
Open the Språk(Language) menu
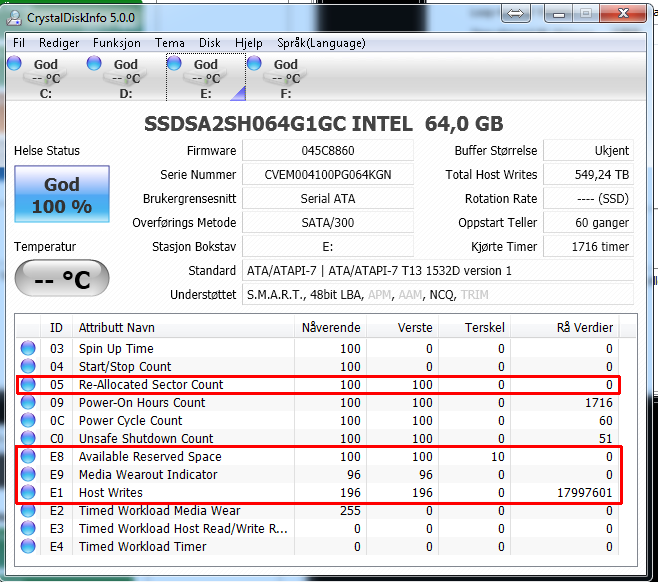click(321, 43)
